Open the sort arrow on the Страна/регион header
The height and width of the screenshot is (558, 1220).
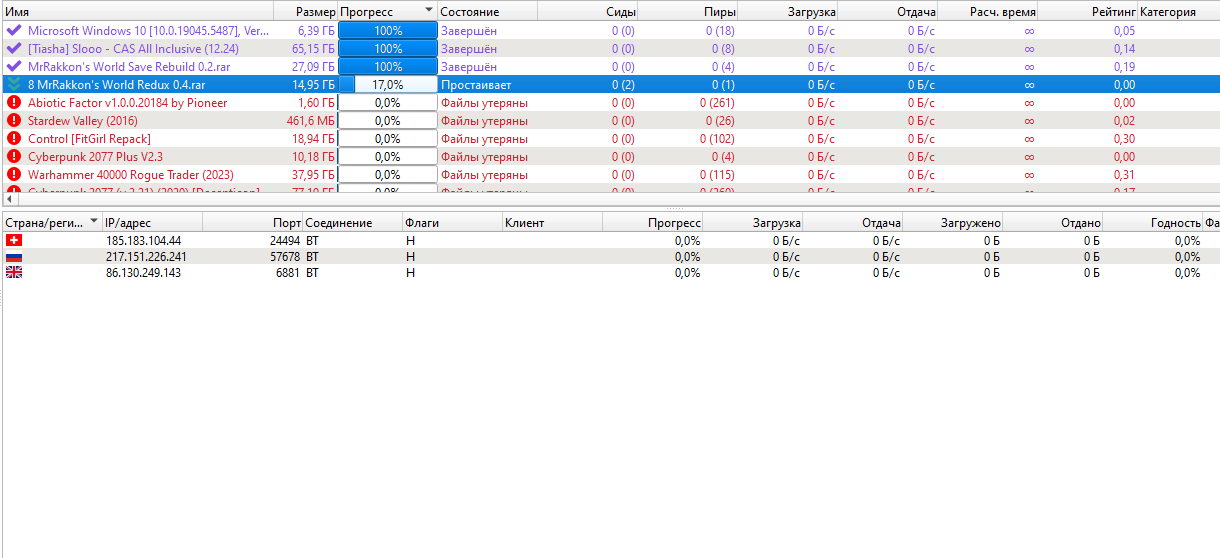[95, 221]
